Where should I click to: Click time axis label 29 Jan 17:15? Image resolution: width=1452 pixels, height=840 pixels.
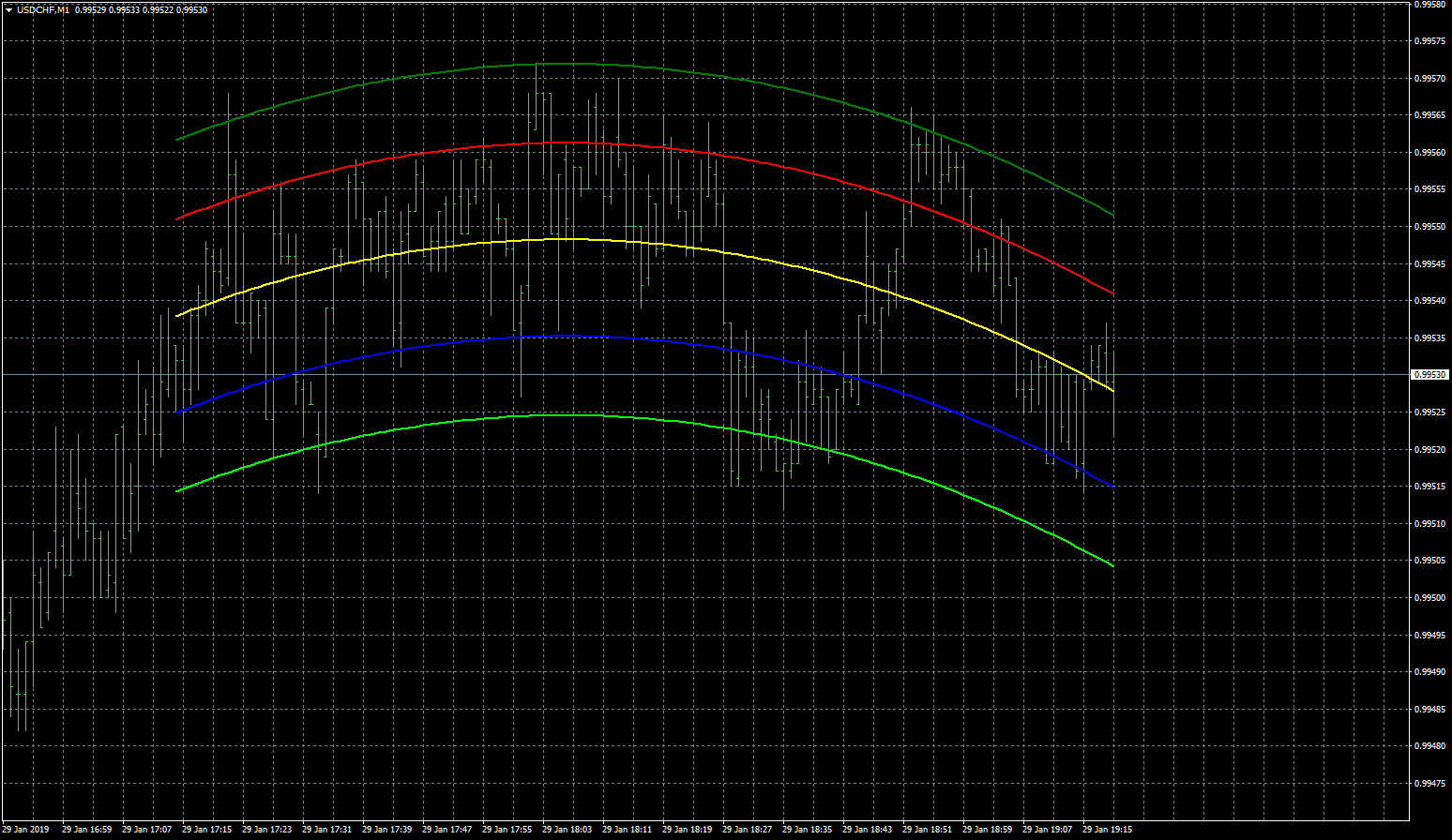(207, 830)
